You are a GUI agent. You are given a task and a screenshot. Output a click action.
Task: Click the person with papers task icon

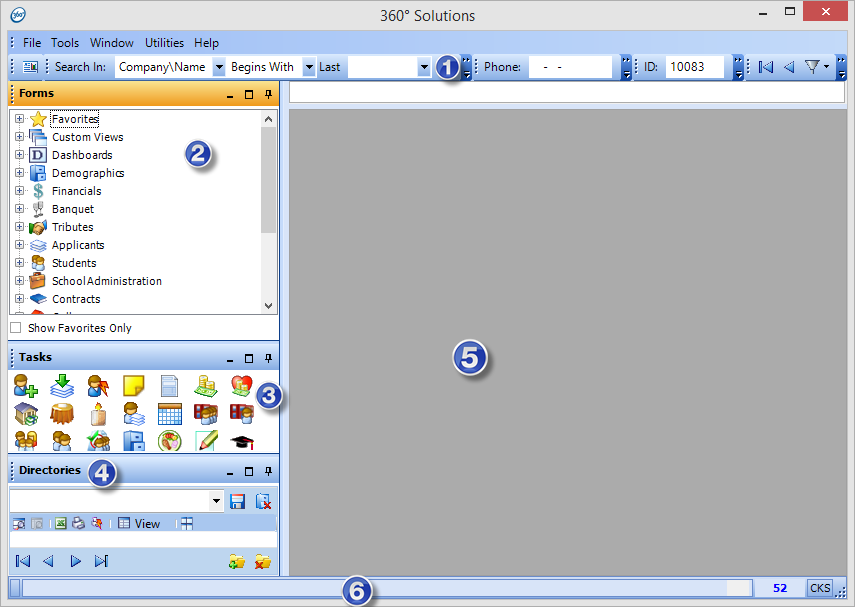tap(134, 414)
